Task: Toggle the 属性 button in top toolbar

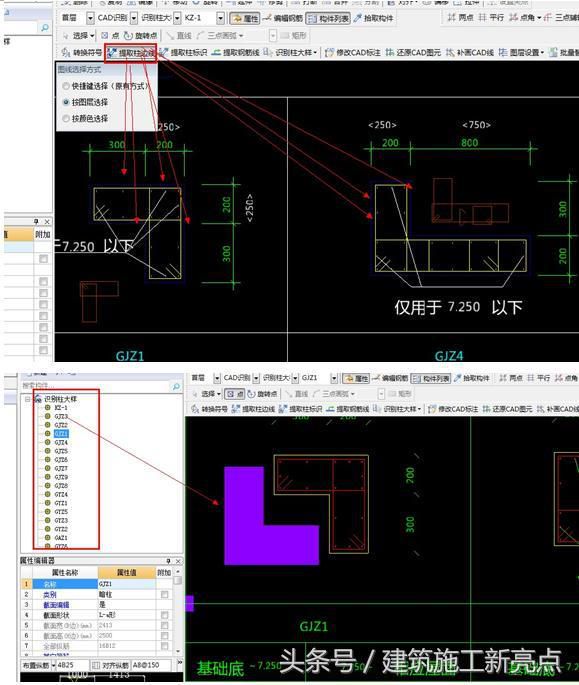Action: coord(245,18)
